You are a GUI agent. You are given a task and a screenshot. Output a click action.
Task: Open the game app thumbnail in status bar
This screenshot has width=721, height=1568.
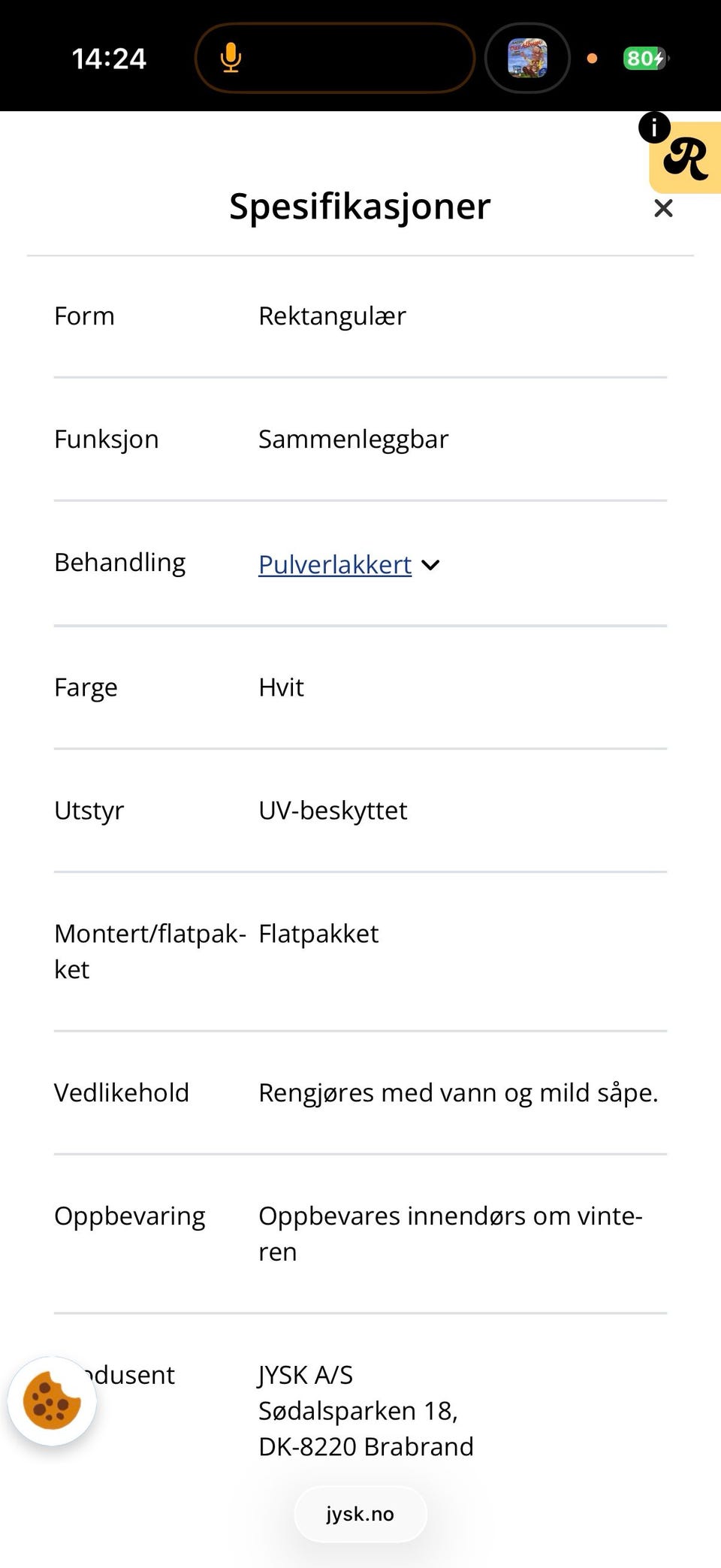point(527,58)
